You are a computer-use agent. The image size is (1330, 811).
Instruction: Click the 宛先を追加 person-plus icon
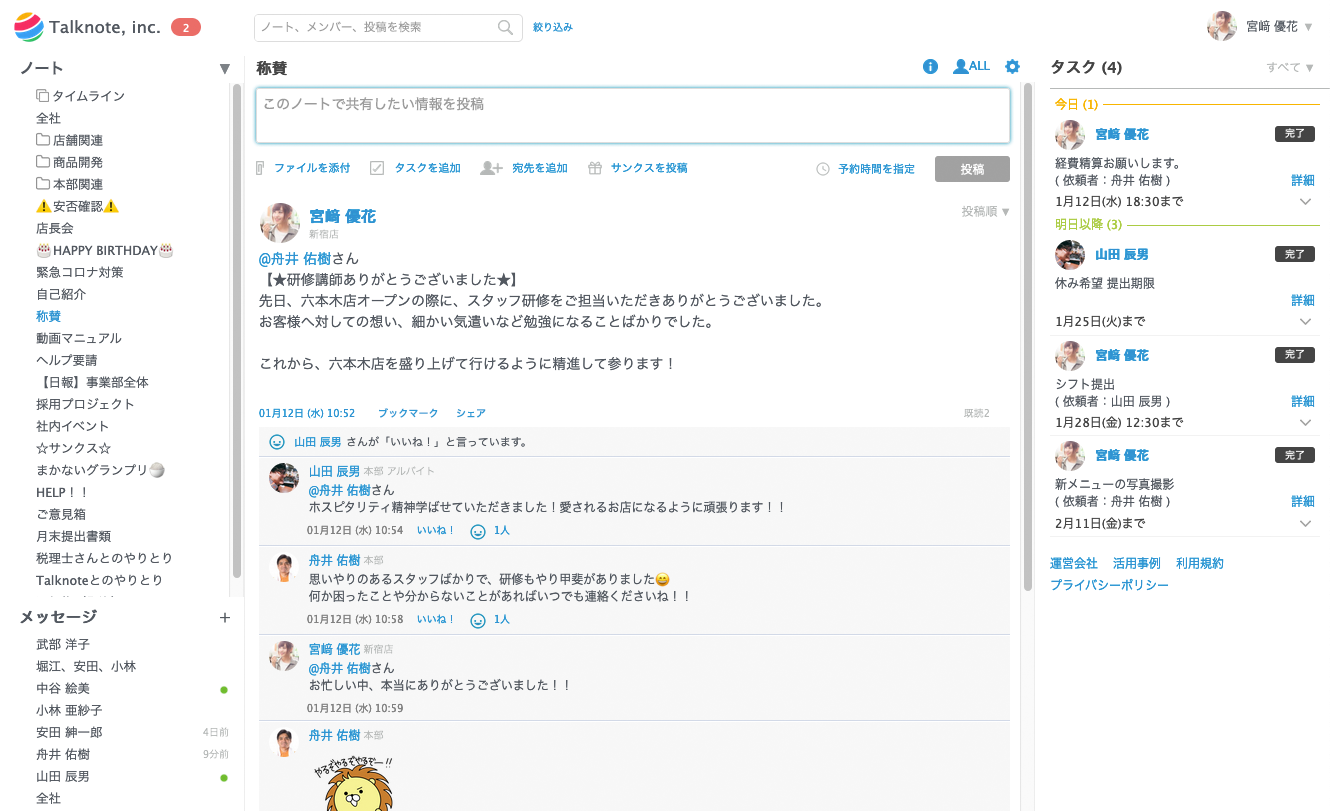click(491, 168)
